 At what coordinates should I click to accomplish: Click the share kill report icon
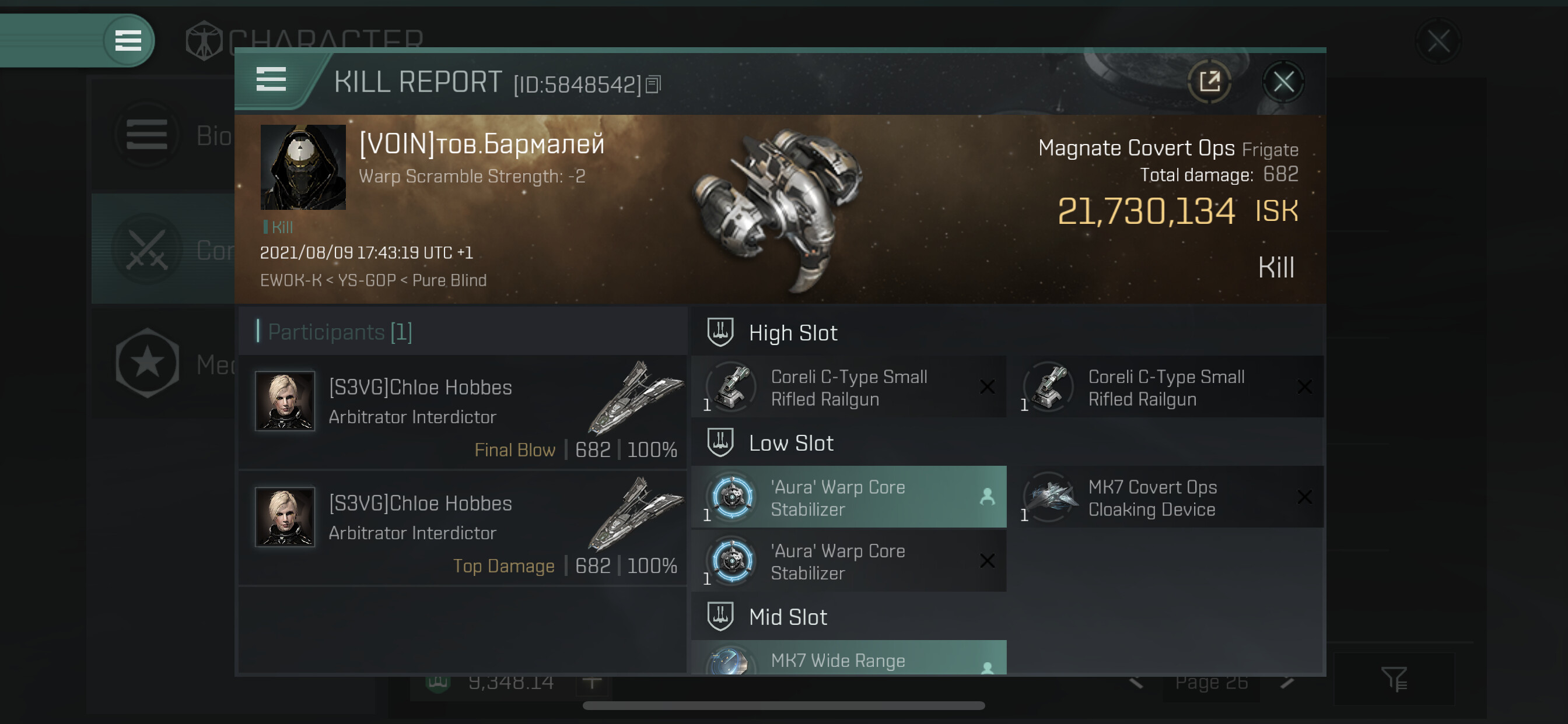point(1209,82)
